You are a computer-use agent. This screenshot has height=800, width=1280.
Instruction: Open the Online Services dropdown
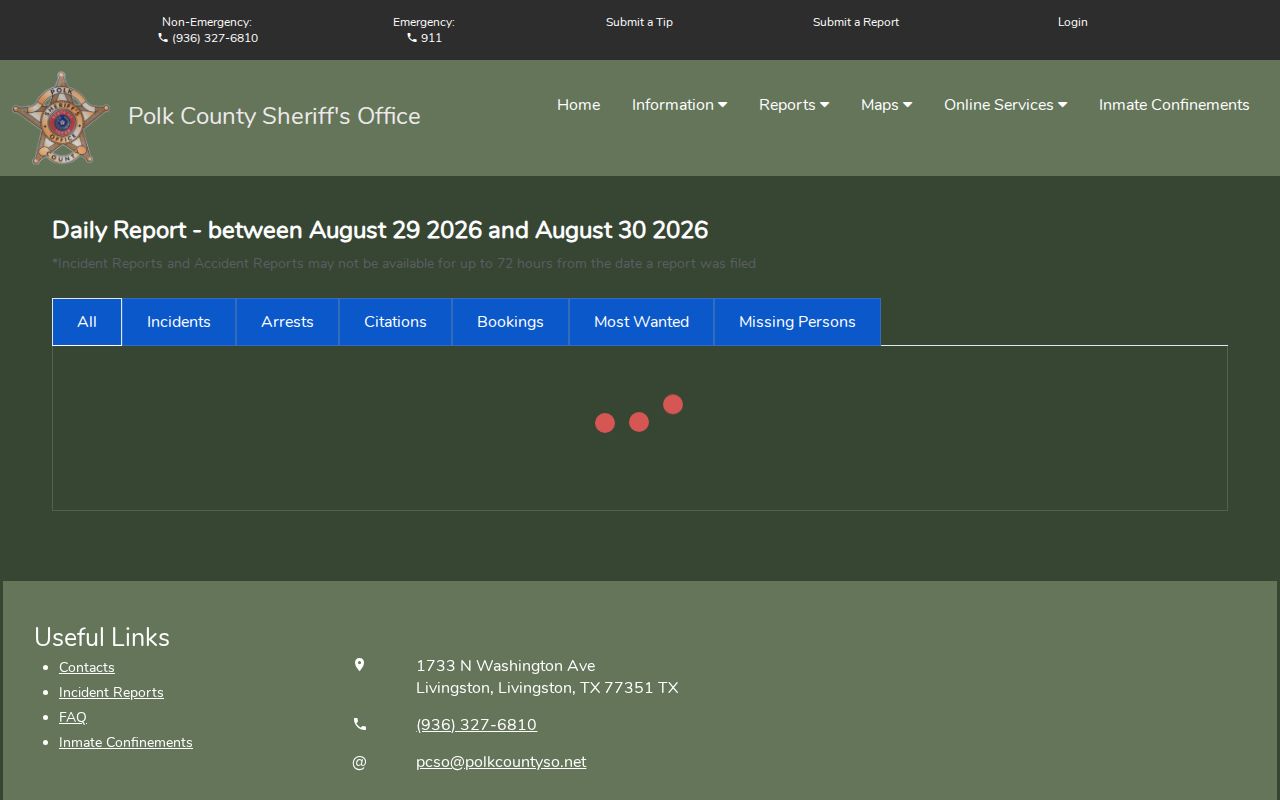point(1005,105)
